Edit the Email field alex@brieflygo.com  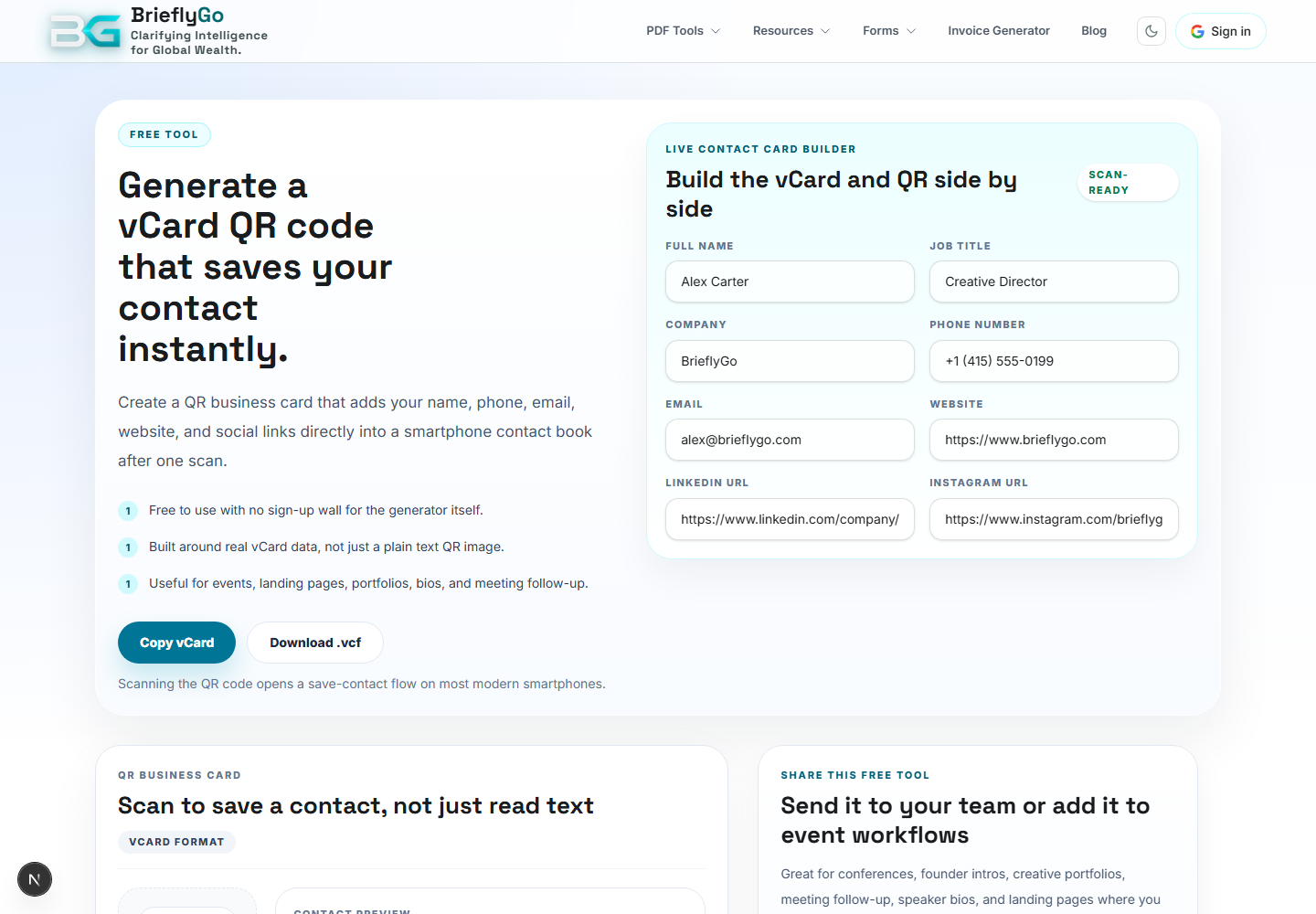790,440
